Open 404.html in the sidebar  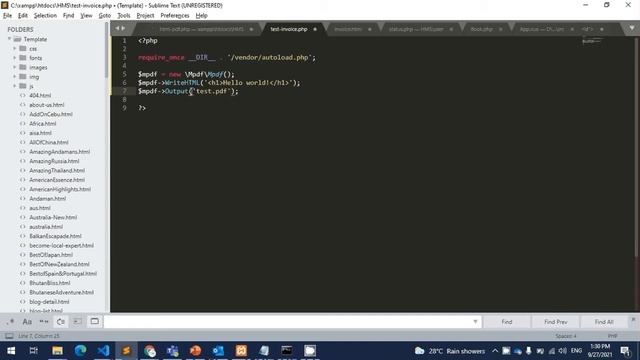(40, 96)
